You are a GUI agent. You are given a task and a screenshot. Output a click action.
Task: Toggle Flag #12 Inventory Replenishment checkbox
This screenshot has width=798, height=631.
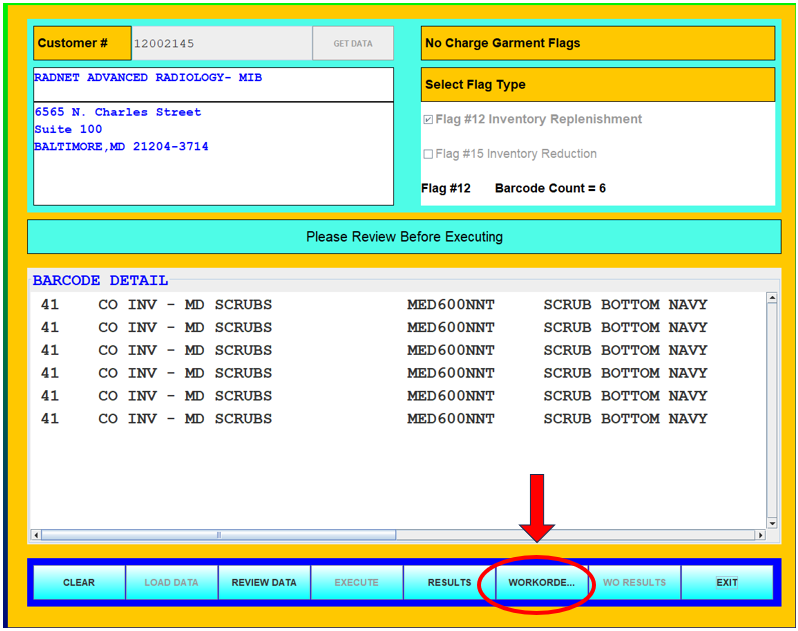(x=428, y=120)
